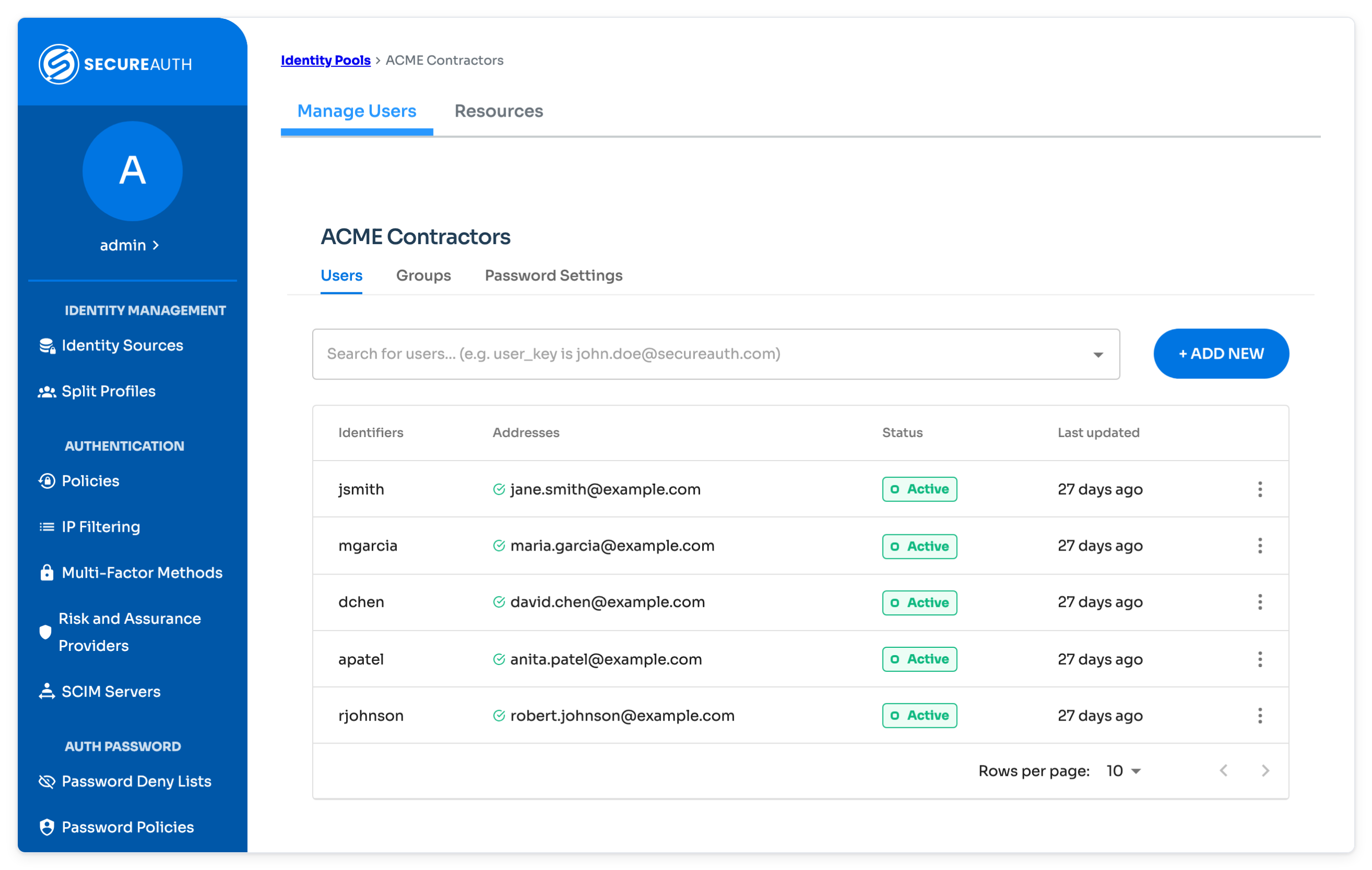Image resolution: width=1372 pixels, height=870 pixels.
Task: Click the Last updated column header
Action: click(x=1099, y=432)
